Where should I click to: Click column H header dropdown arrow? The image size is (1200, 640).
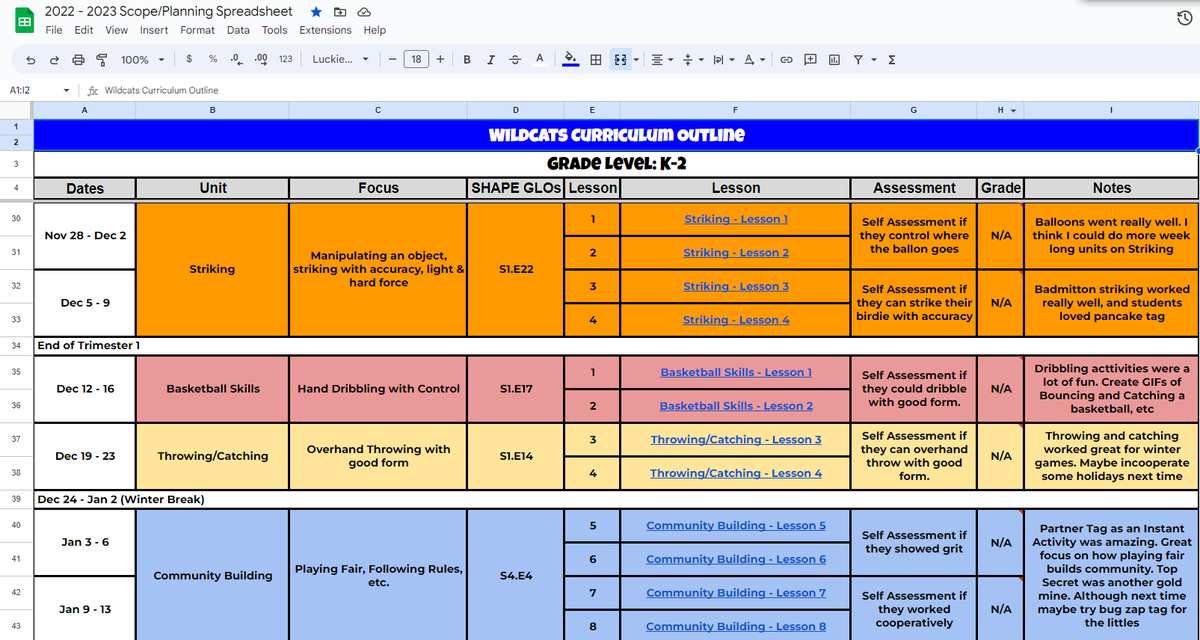point(1013,110)
